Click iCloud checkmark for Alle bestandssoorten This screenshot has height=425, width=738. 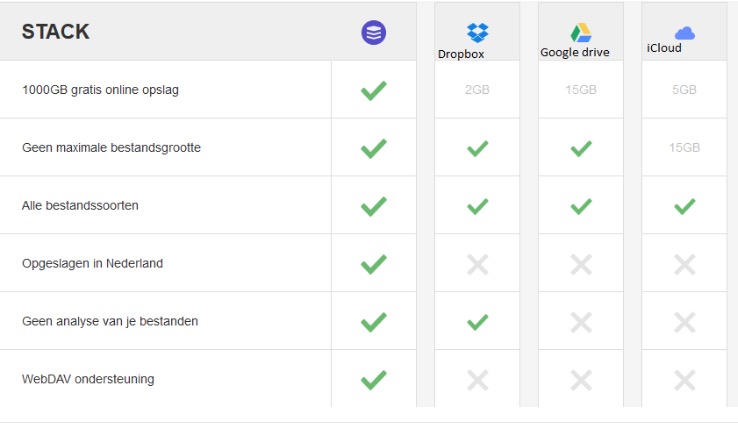[x=684, y=206]
